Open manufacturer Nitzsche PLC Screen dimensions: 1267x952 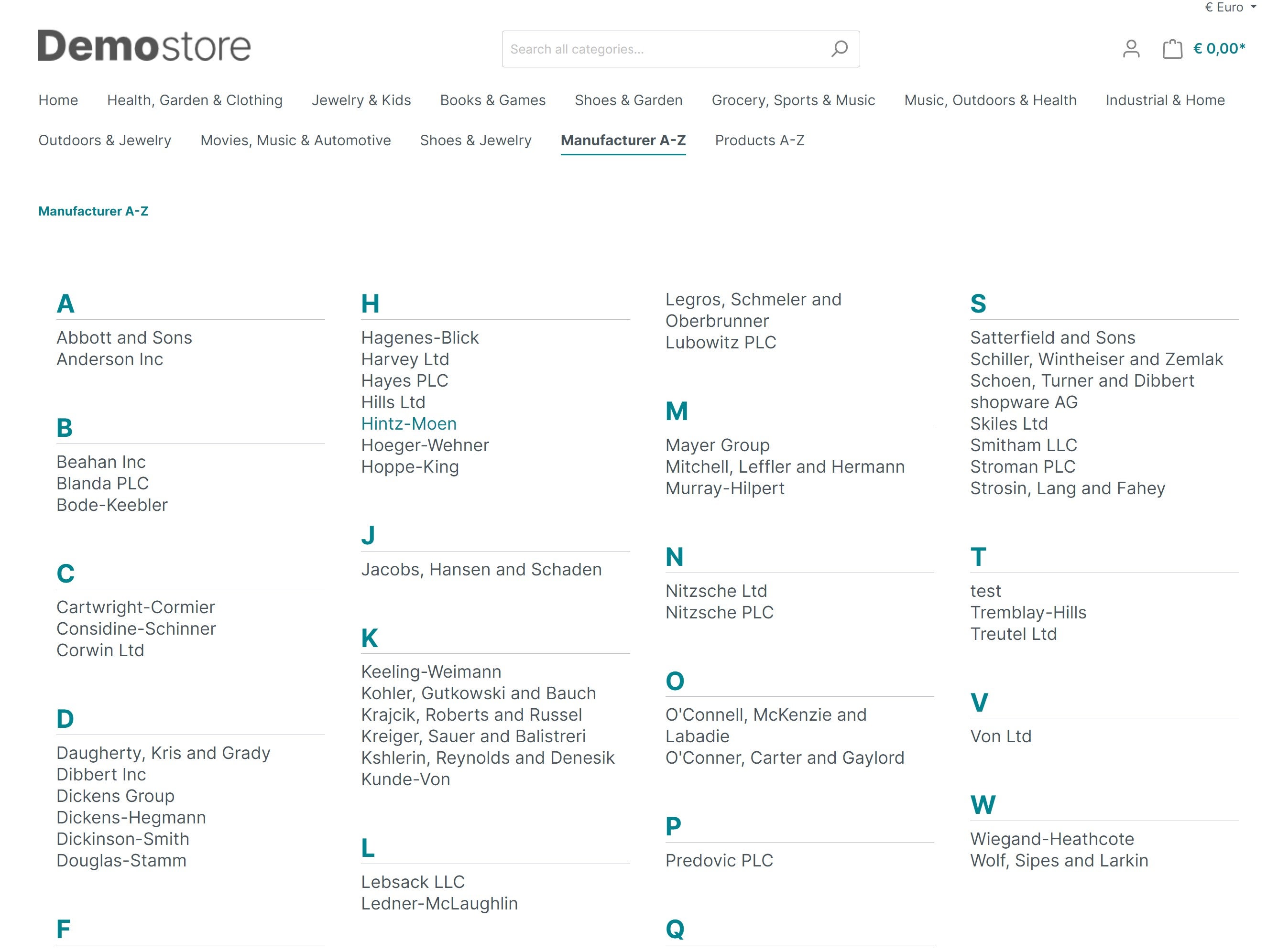[x=720, y=613]
